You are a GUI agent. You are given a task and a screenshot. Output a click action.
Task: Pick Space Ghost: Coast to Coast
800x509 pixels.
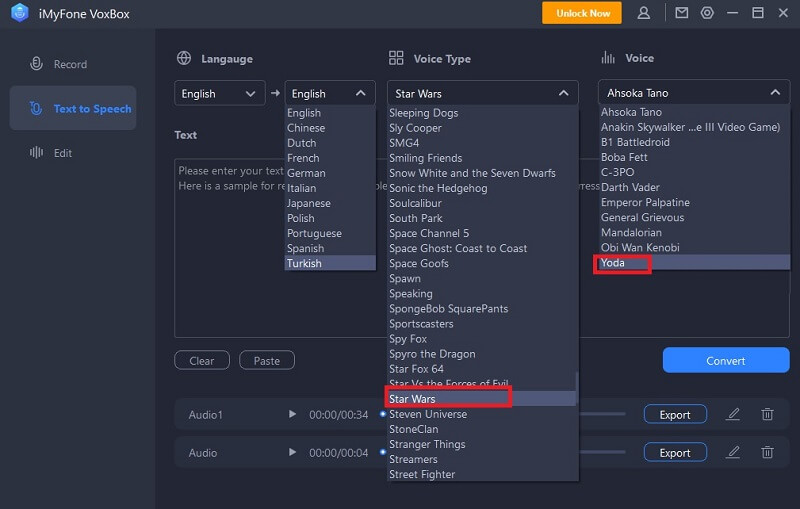(x=482, y=248)
